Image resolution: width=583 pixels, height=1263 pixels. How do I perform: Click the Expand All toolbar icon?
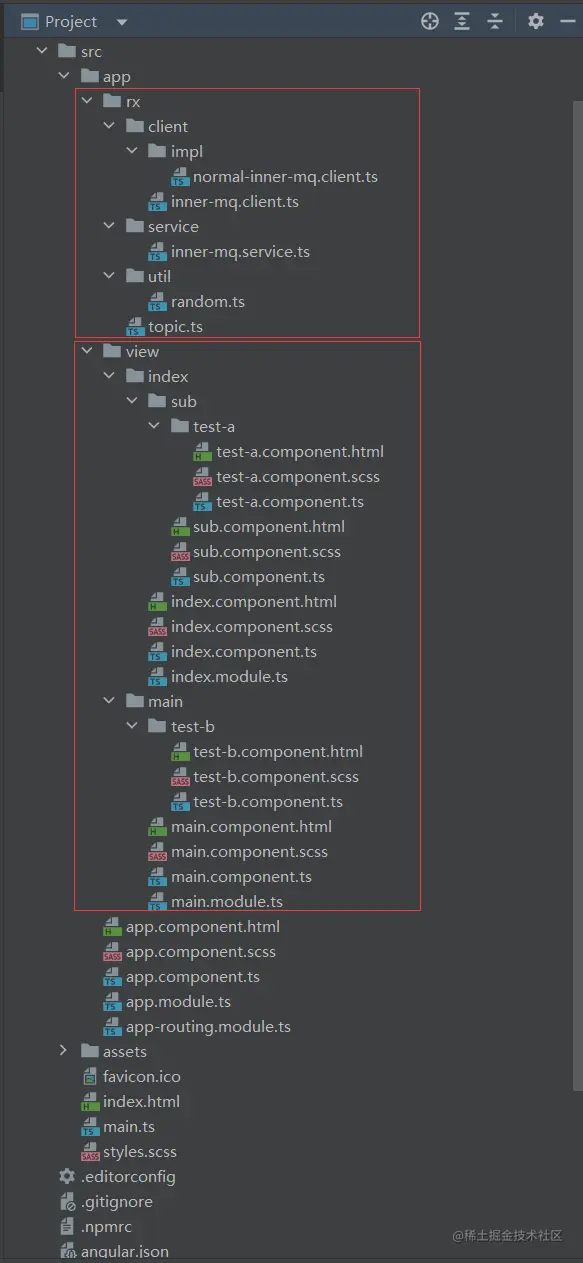pyautogui.click(x=461, y=21)
